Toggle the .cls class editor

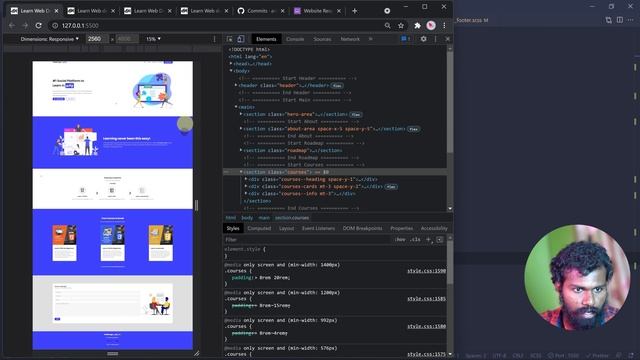point(415,240)
